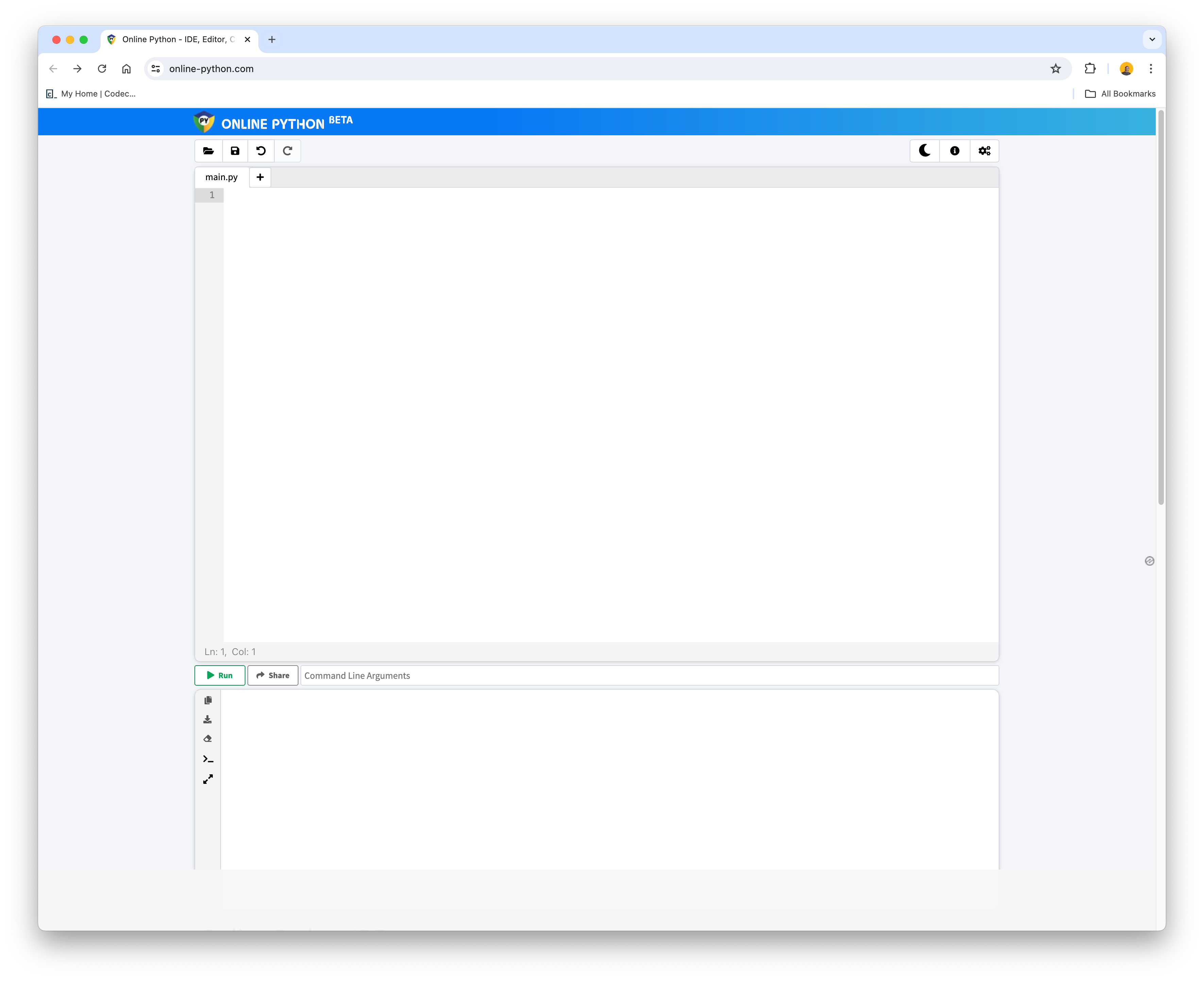Click the undo arrow icon
Screen dimensions: 1204x981
tap(261, 151)
